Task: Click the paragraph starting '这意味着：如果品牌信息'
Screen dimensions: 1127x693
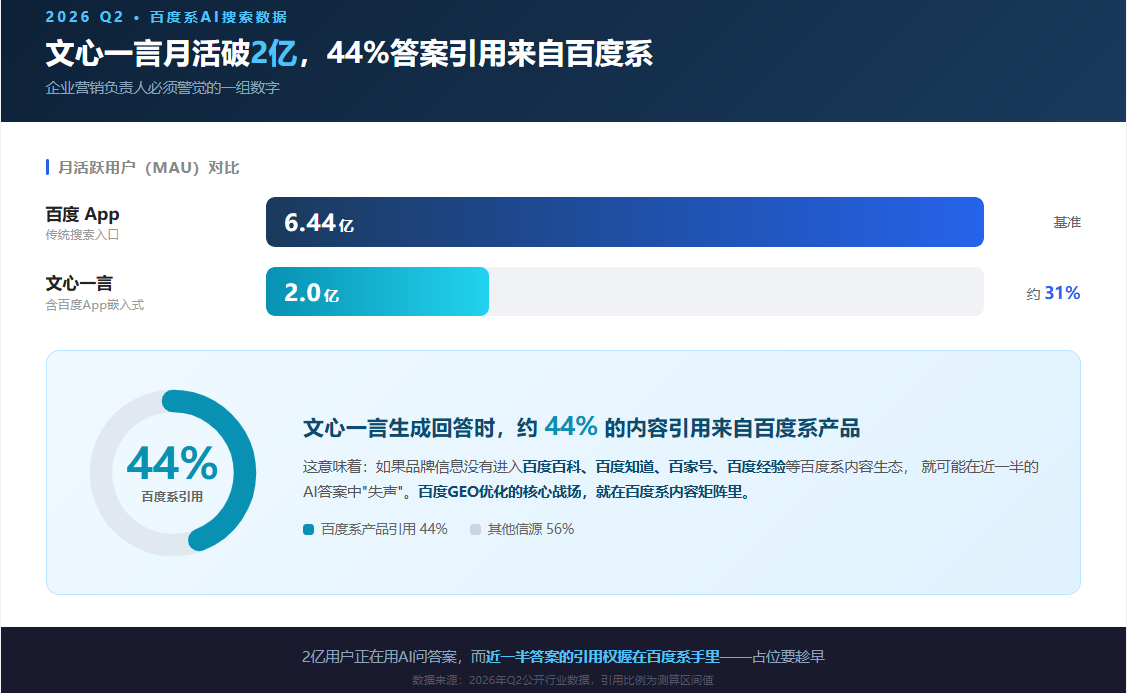Action: [671, 479]
